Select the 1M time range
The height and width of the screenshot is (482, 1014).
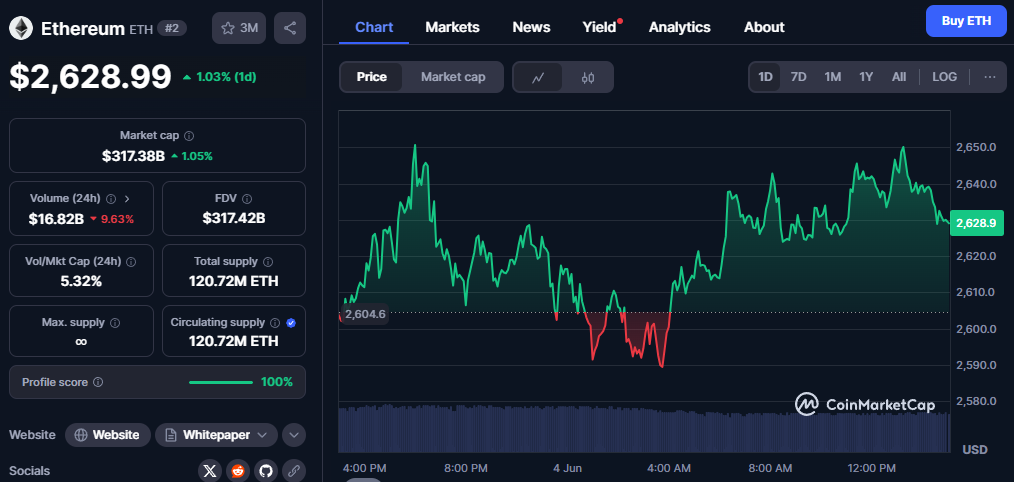832,77
